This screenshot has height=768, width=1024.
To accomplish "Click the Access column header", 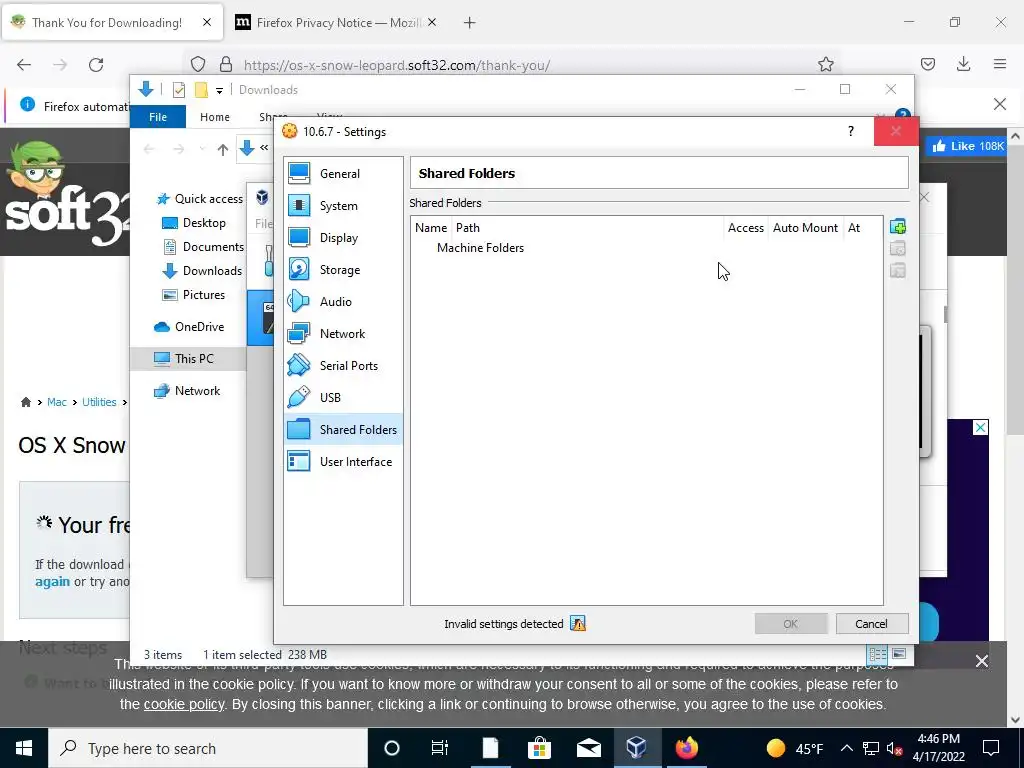I will point(746,228).
